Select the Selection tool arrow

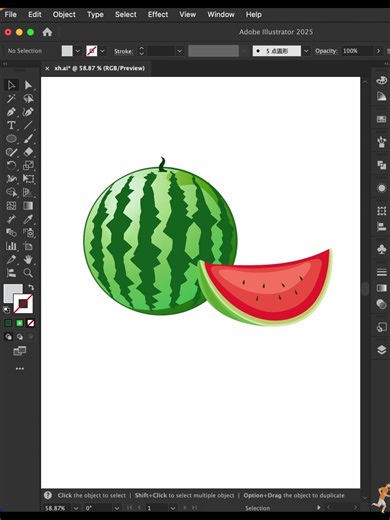[x=11, y=85]
